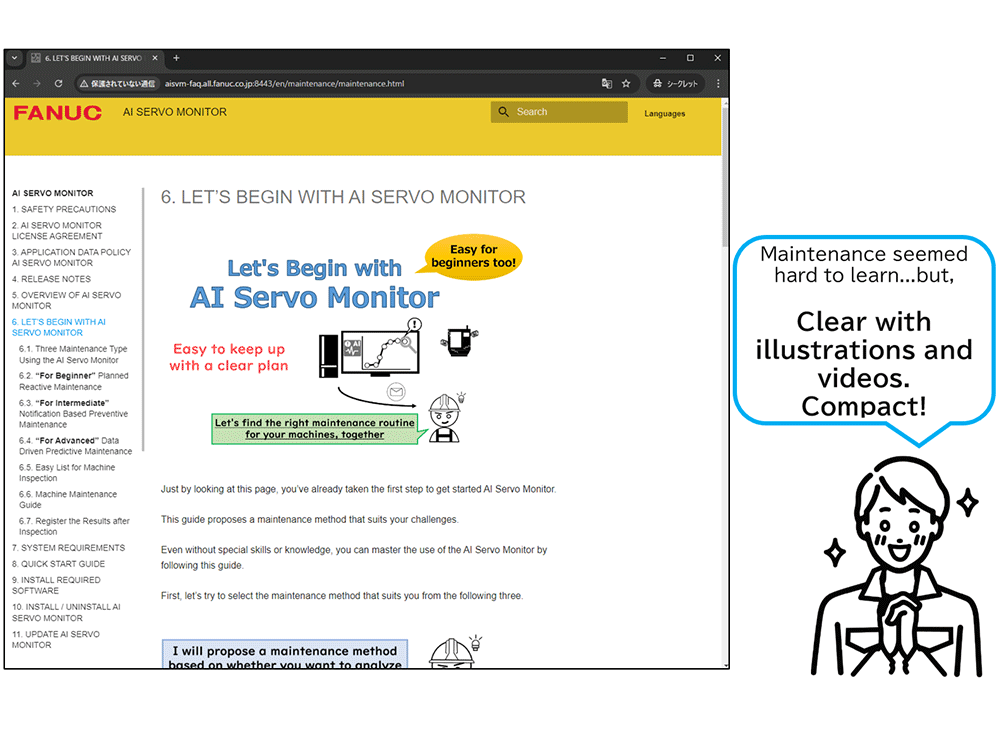Focus the address bar URL
Screen dimensions: 1000x750
(x=284, y=84)
